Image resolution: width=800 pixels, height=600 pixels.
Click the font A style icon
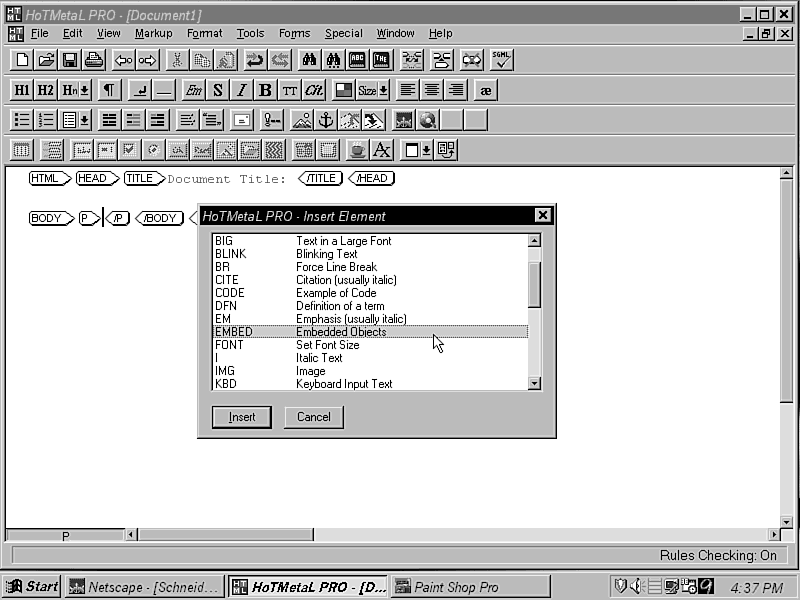click(381, 150)
